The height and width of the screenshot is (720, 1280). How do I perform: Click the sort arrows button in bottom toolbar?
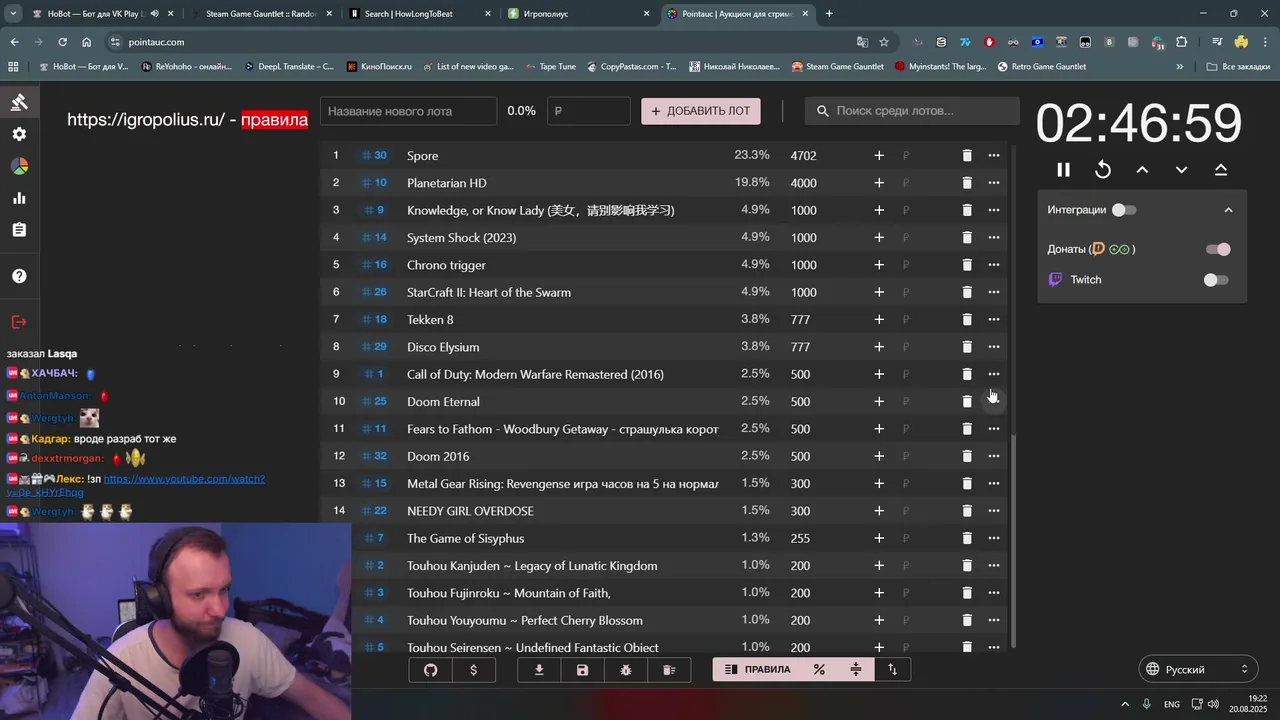point(892,670)
